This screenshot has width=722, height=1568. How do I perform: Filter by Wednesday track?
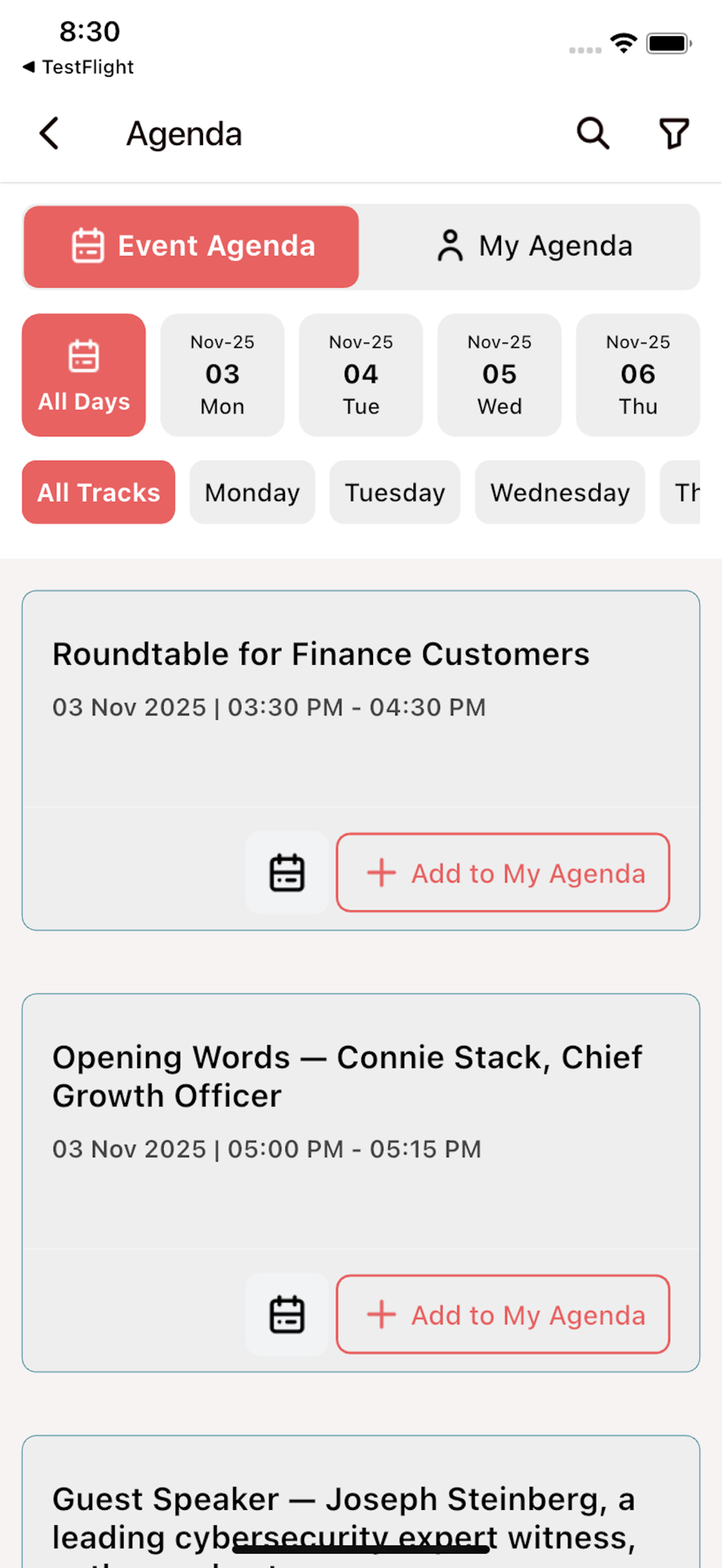[560, 492]
